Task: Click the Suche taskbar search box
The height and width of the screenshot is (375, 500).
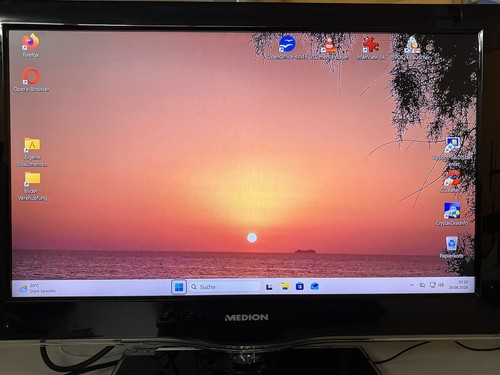Action: 225,287
